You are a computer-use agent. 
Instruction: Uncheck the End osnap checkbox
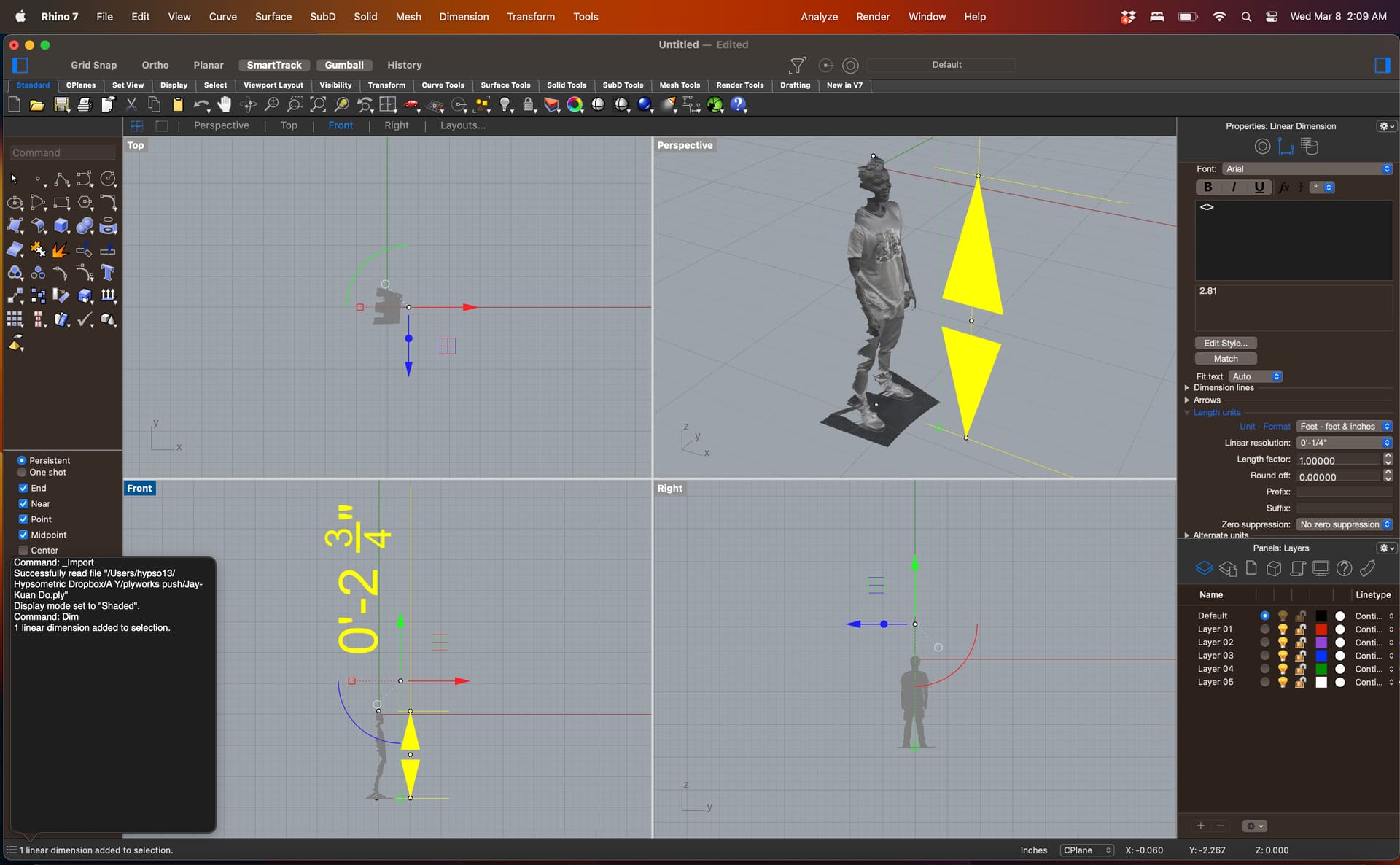point(23,488)
